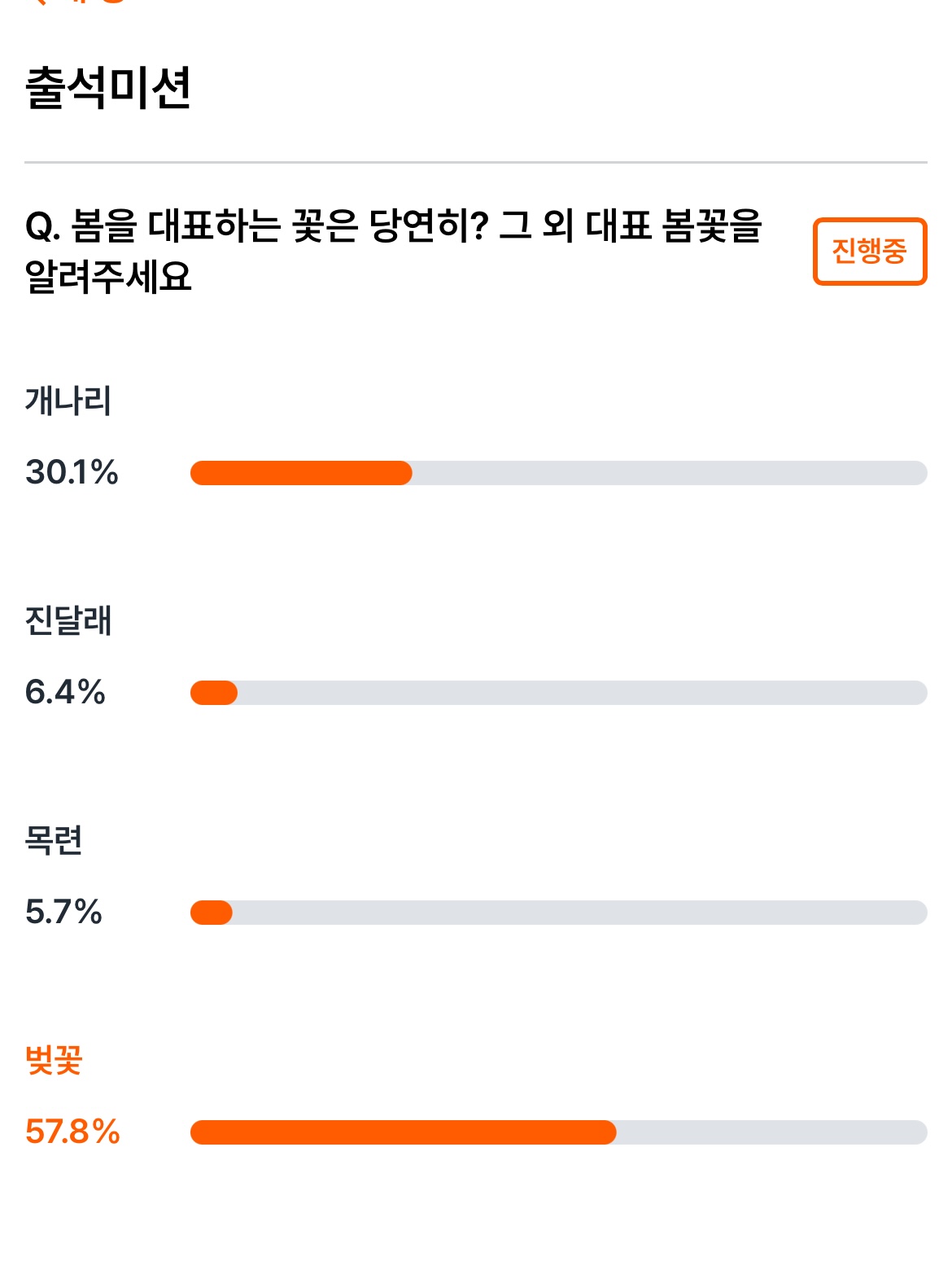Click the orange fill of 개나리 bar

click(301, 473)
